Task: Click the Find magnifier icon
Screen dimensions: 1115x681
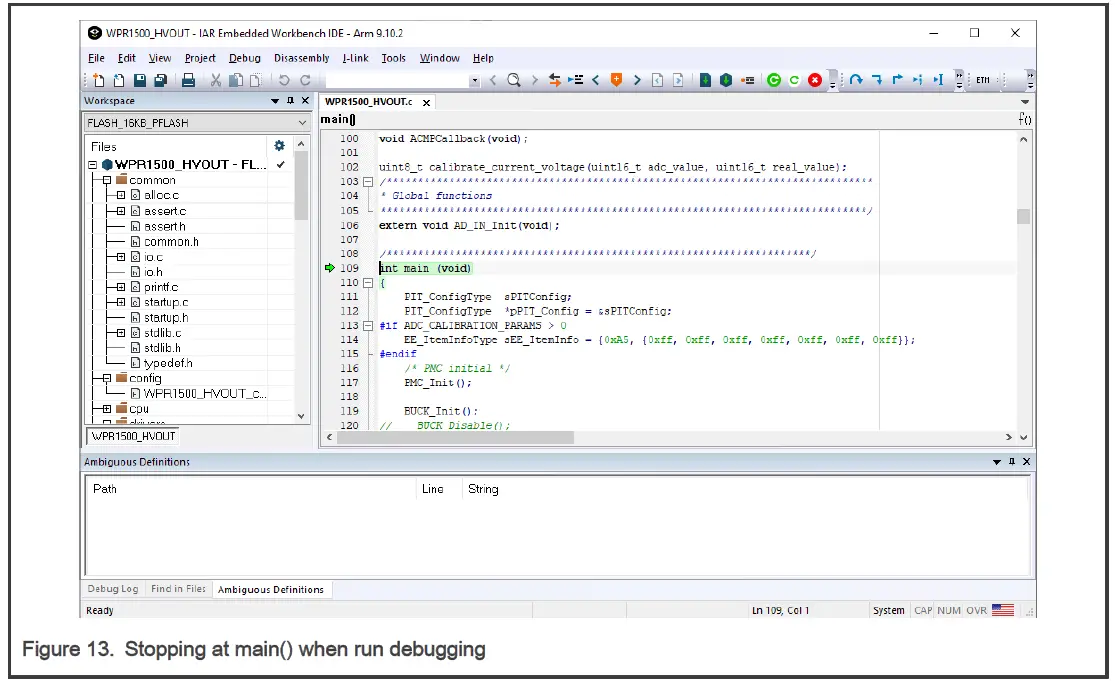Action: (x=514, y=80)
